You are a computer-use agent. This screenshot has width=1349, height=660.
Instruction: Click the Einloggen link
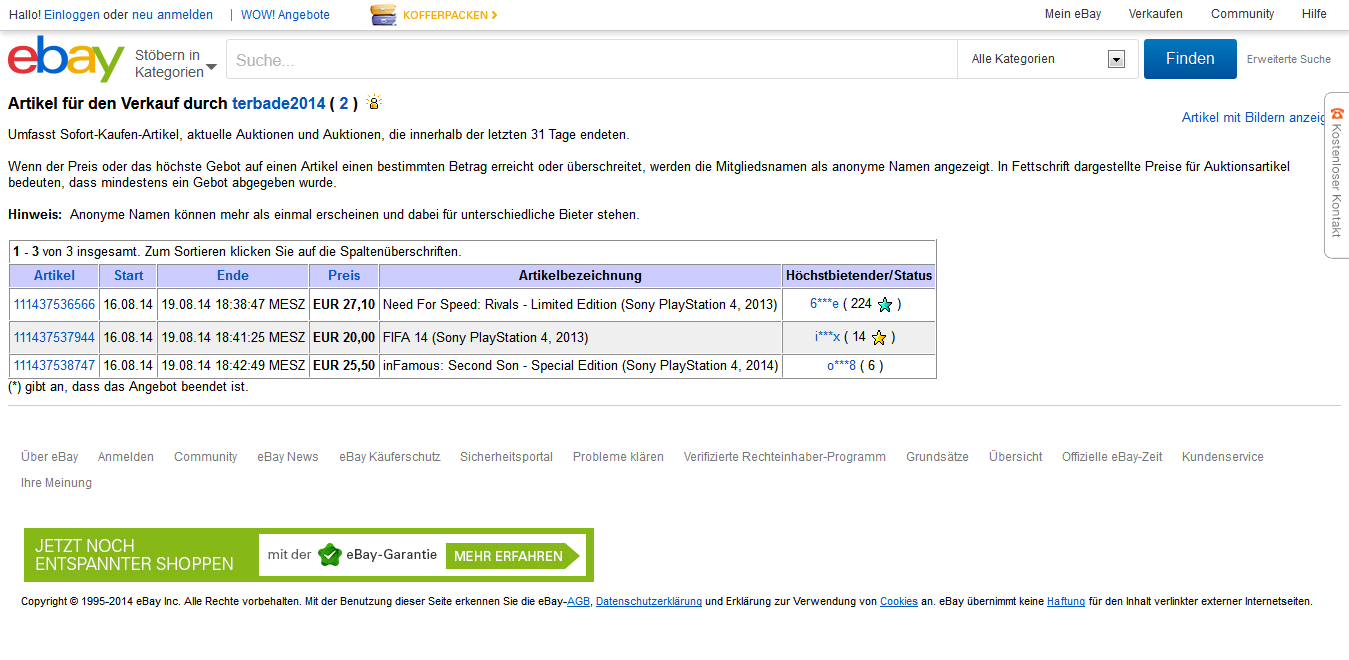(72, 15)
